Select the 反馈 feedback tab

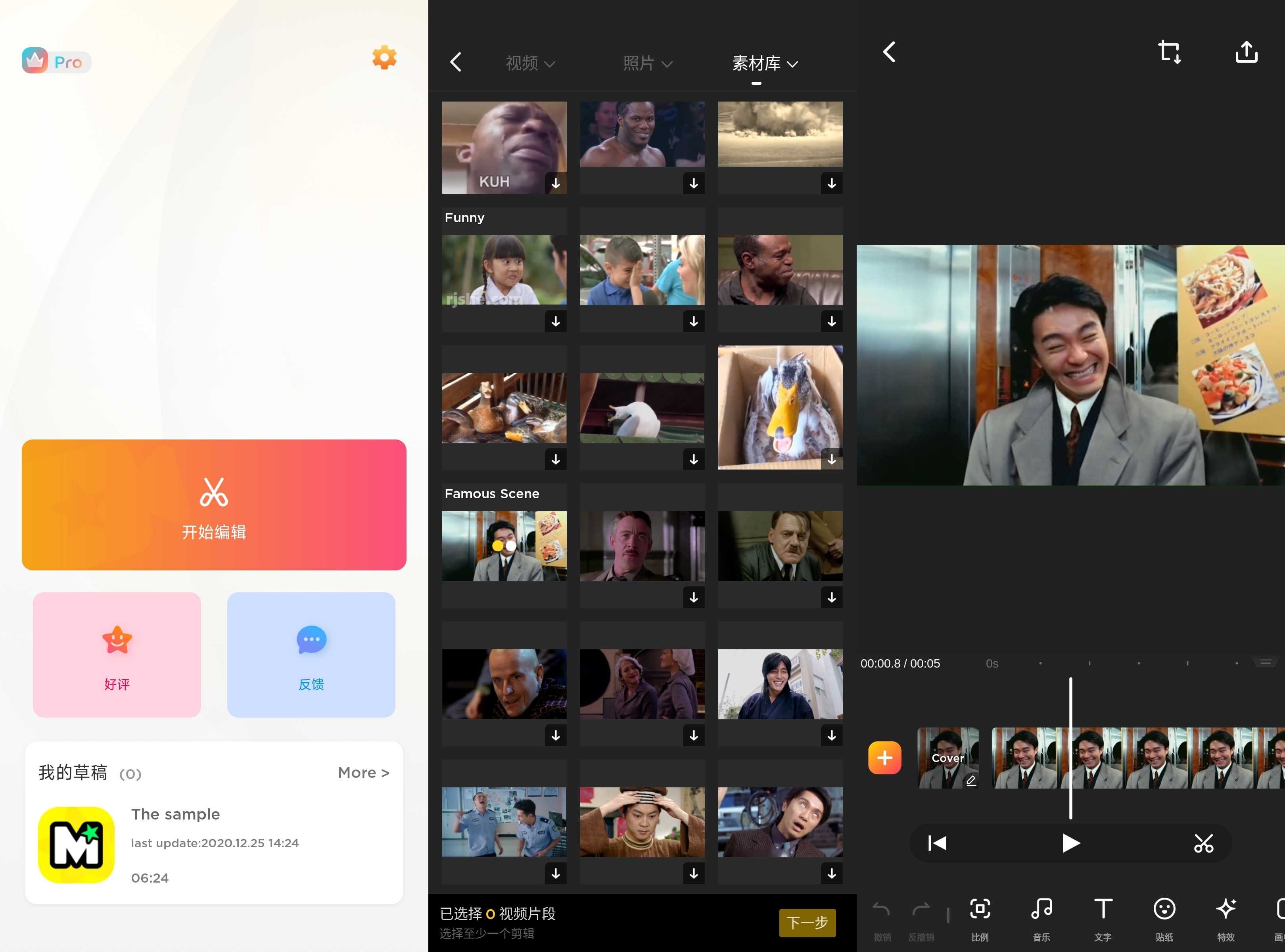click(x=311, y=655)
